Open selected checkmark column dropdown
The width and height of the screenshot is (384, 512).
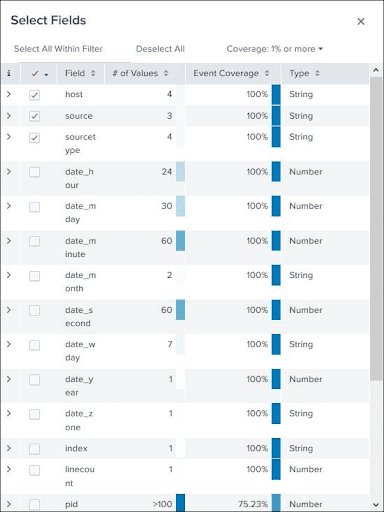[x=46, y=74]
